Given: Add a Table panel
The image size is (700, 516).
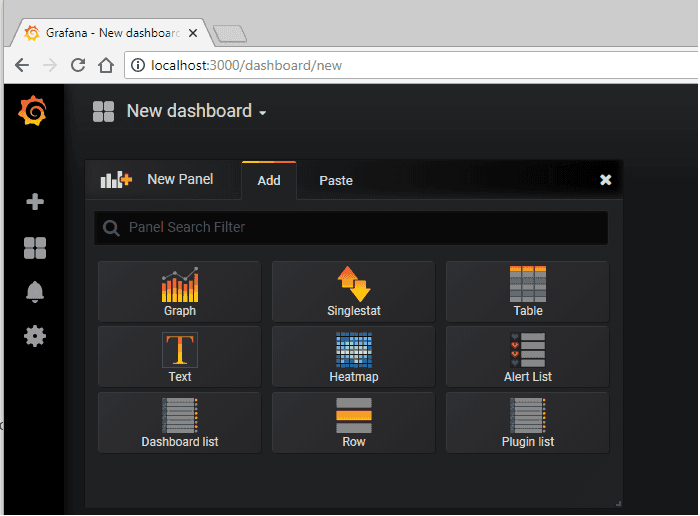Looking at the screenshot, I should tap(527, 291).
